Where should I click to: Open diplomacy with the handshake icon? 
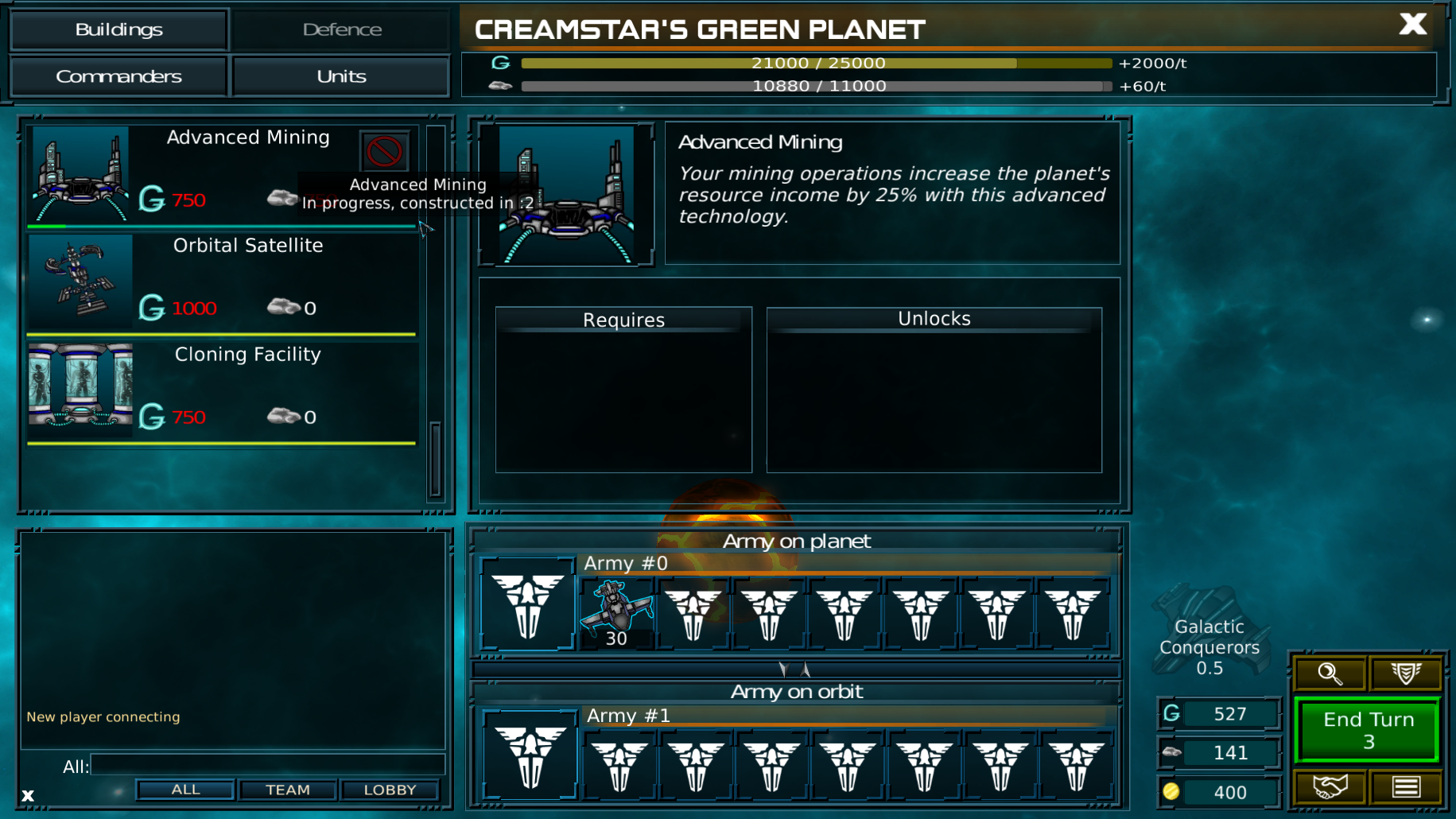click(x=1330, y=787)
